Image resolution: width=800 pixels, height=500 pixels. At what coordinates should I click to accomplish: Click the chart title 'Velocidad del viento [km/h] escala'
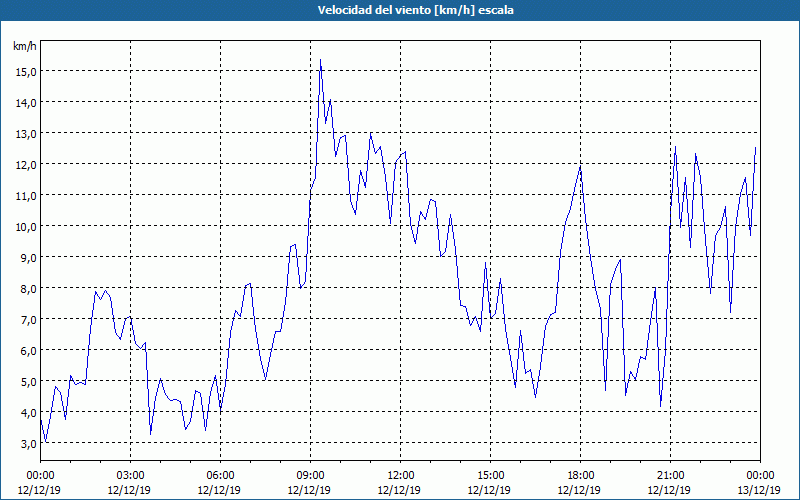pos(415,10)
